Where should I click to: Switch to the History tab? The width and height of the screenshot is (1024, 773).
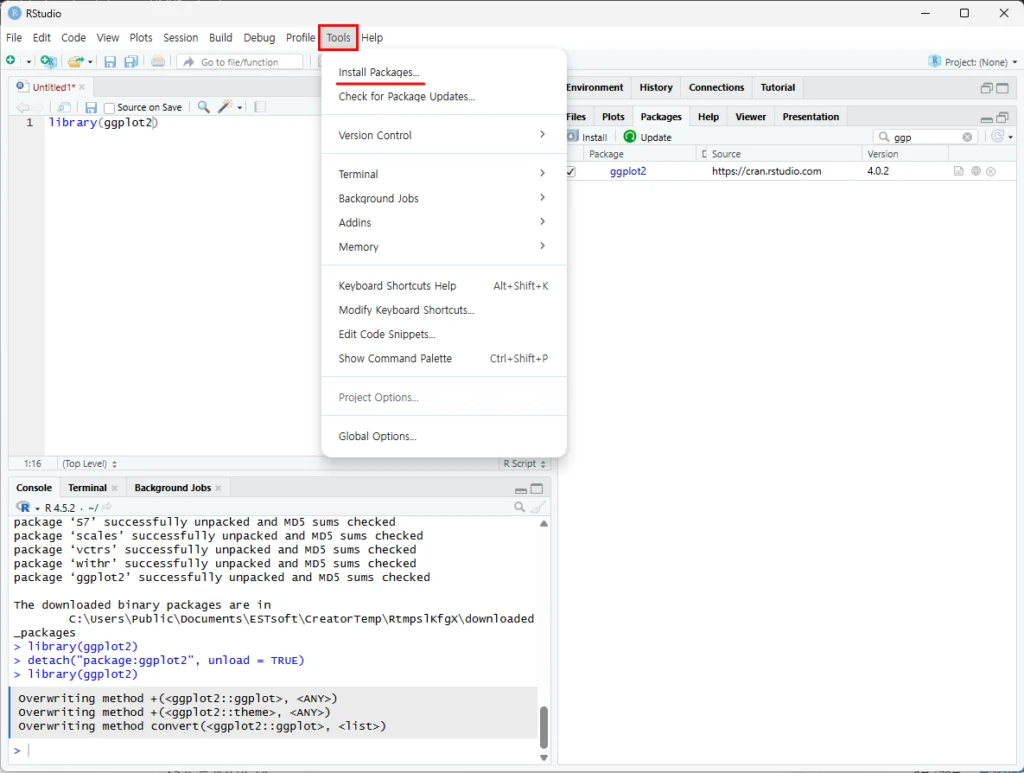tap(656, 88)
